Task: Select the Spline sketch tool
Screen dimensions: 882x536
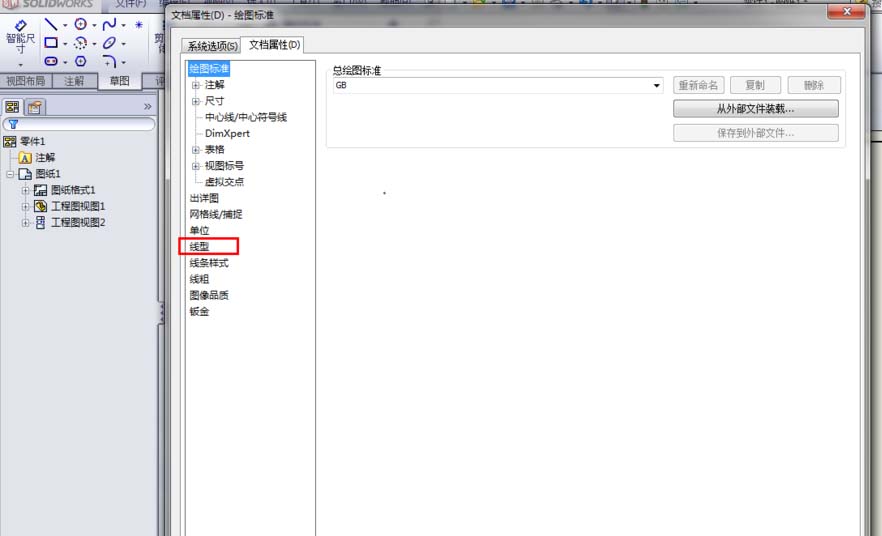Action: [110, 24]
